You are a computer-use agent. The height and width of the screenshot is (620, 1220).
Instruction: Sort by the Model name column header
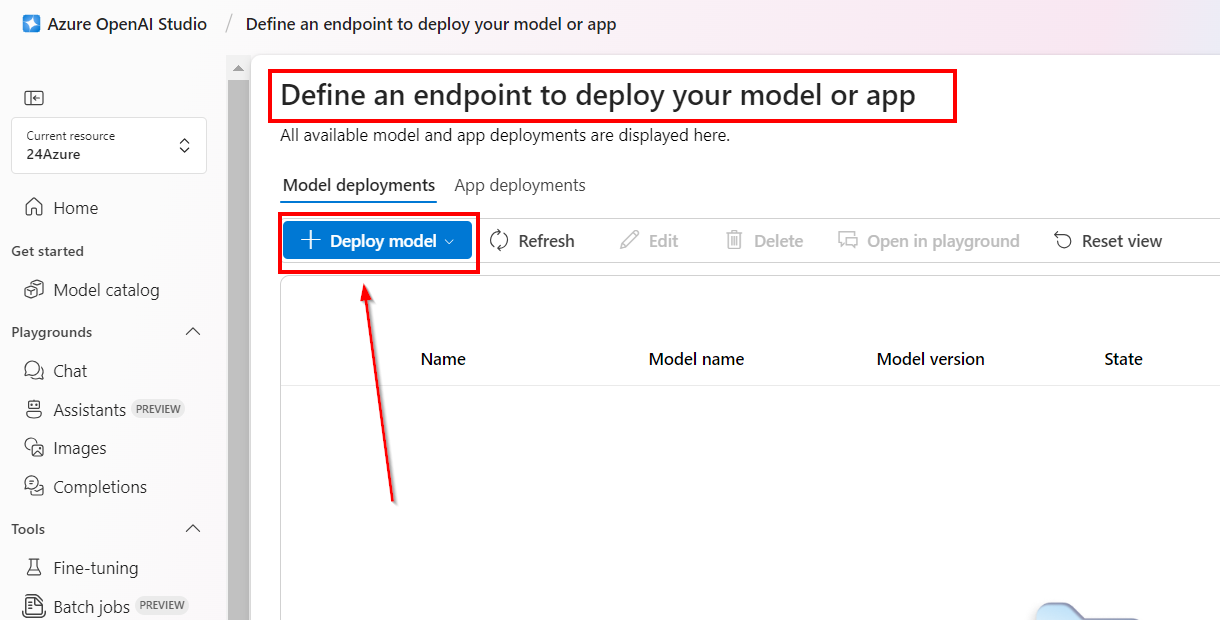696,359
